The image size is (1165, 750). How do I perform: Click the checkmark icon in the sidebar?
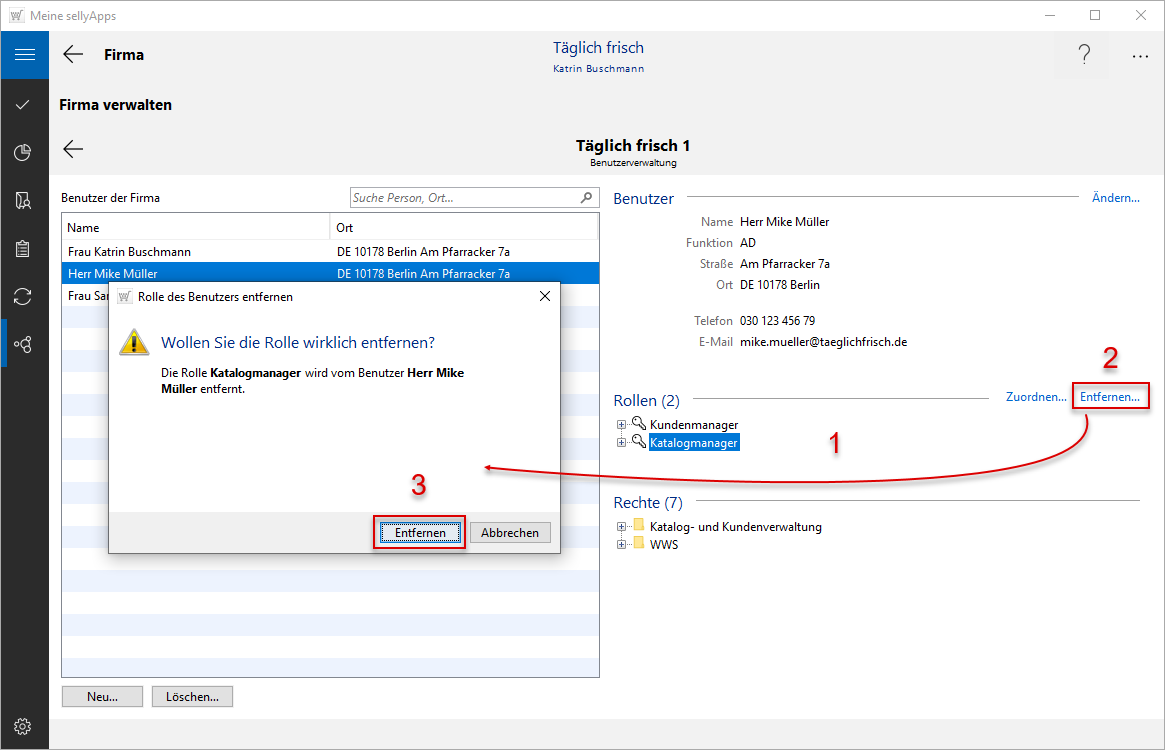(24, 105)
